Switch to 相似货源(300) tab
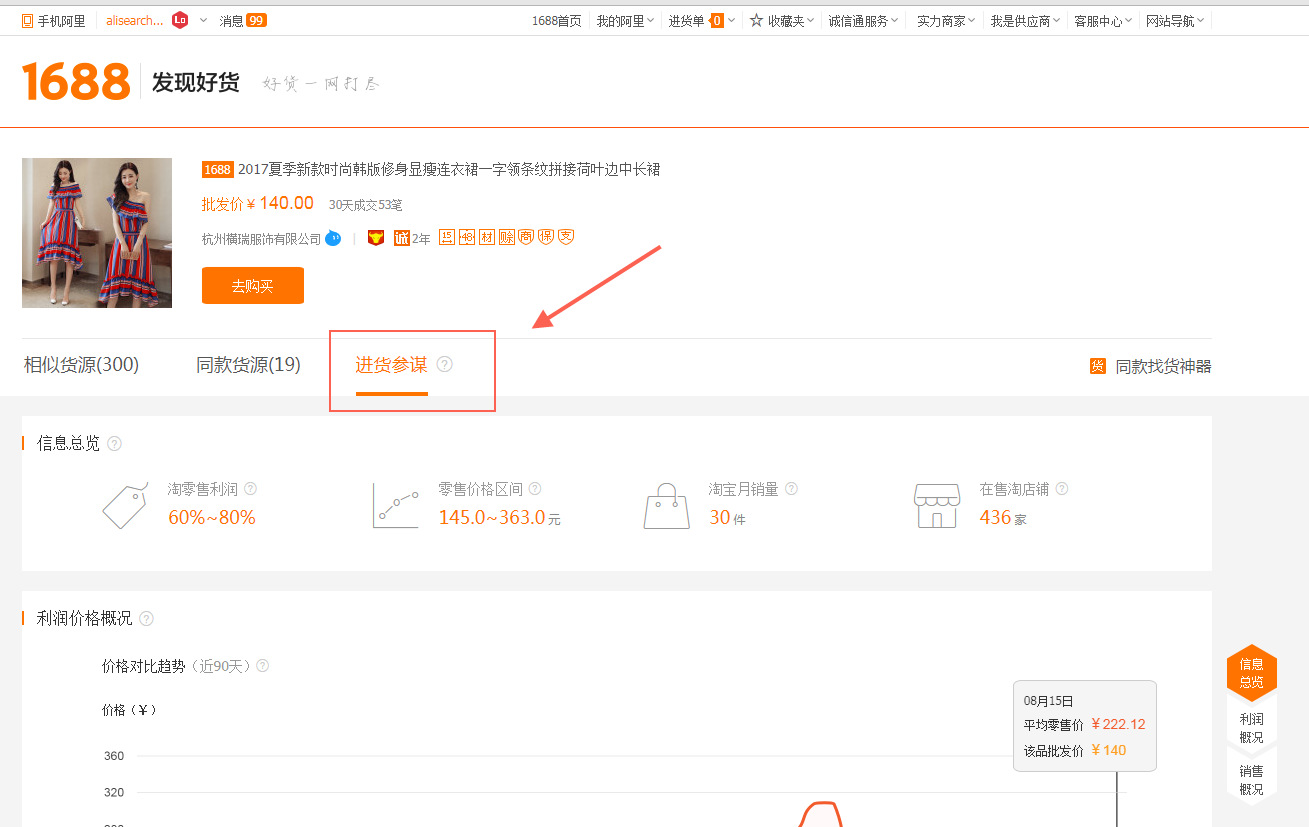 pos(81,365)
